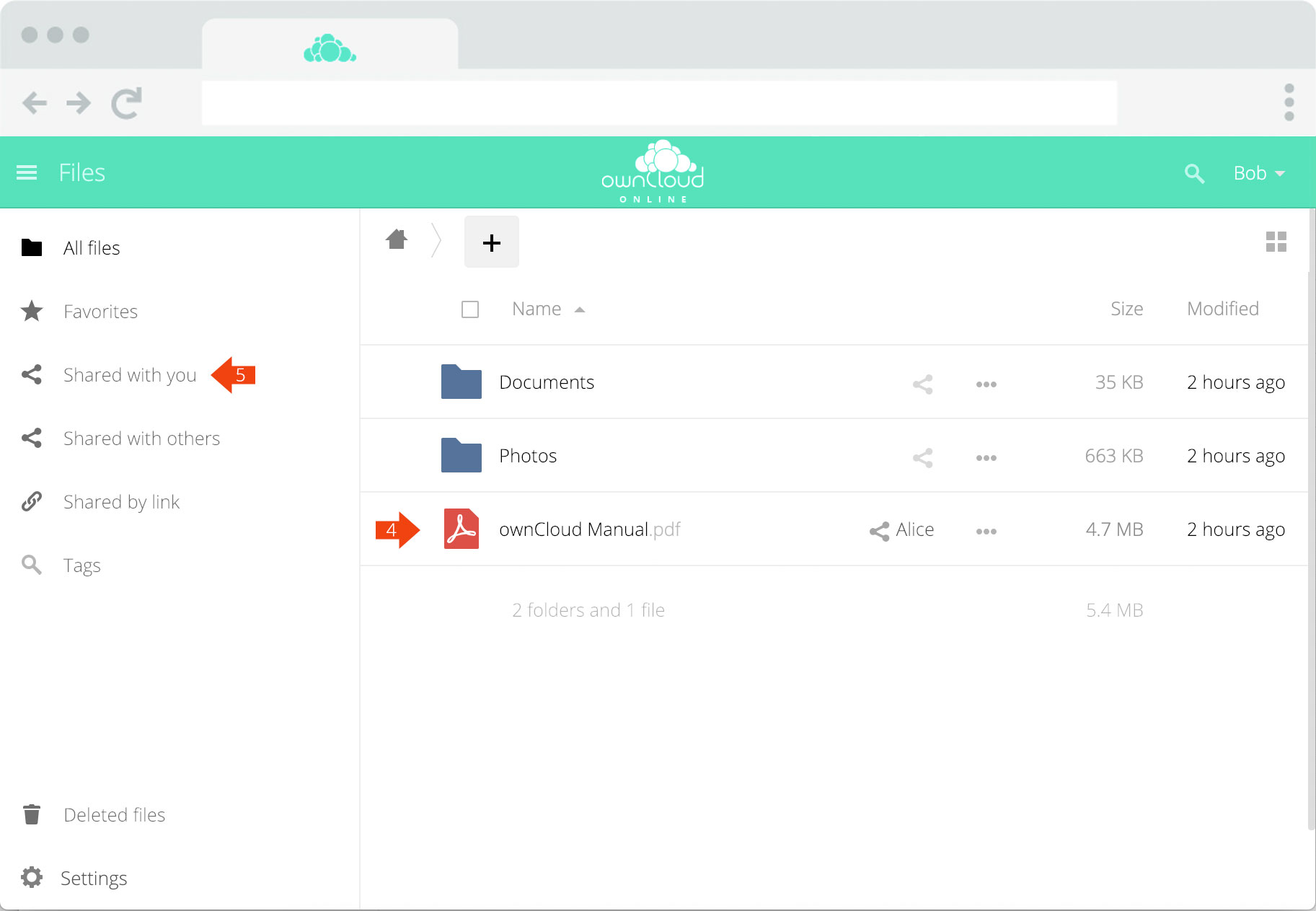This screenshot has width=1316, height=911.
Task: Open Favorites in the sidebar
Action: click(100, 312)
